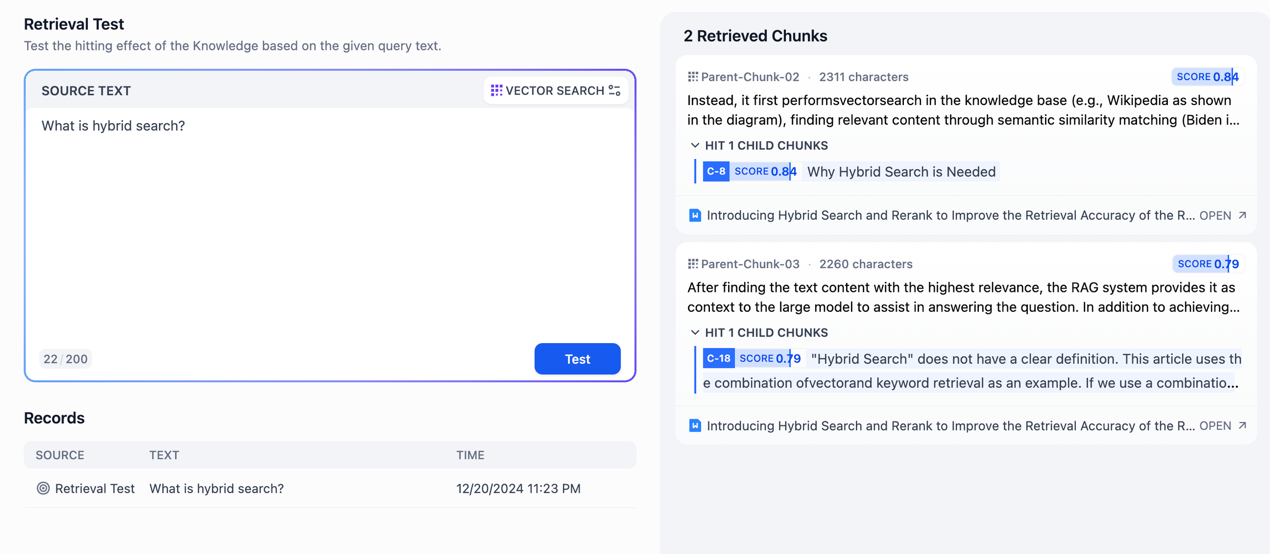Open the Vector Search method selector

click(x=555, y=91)
